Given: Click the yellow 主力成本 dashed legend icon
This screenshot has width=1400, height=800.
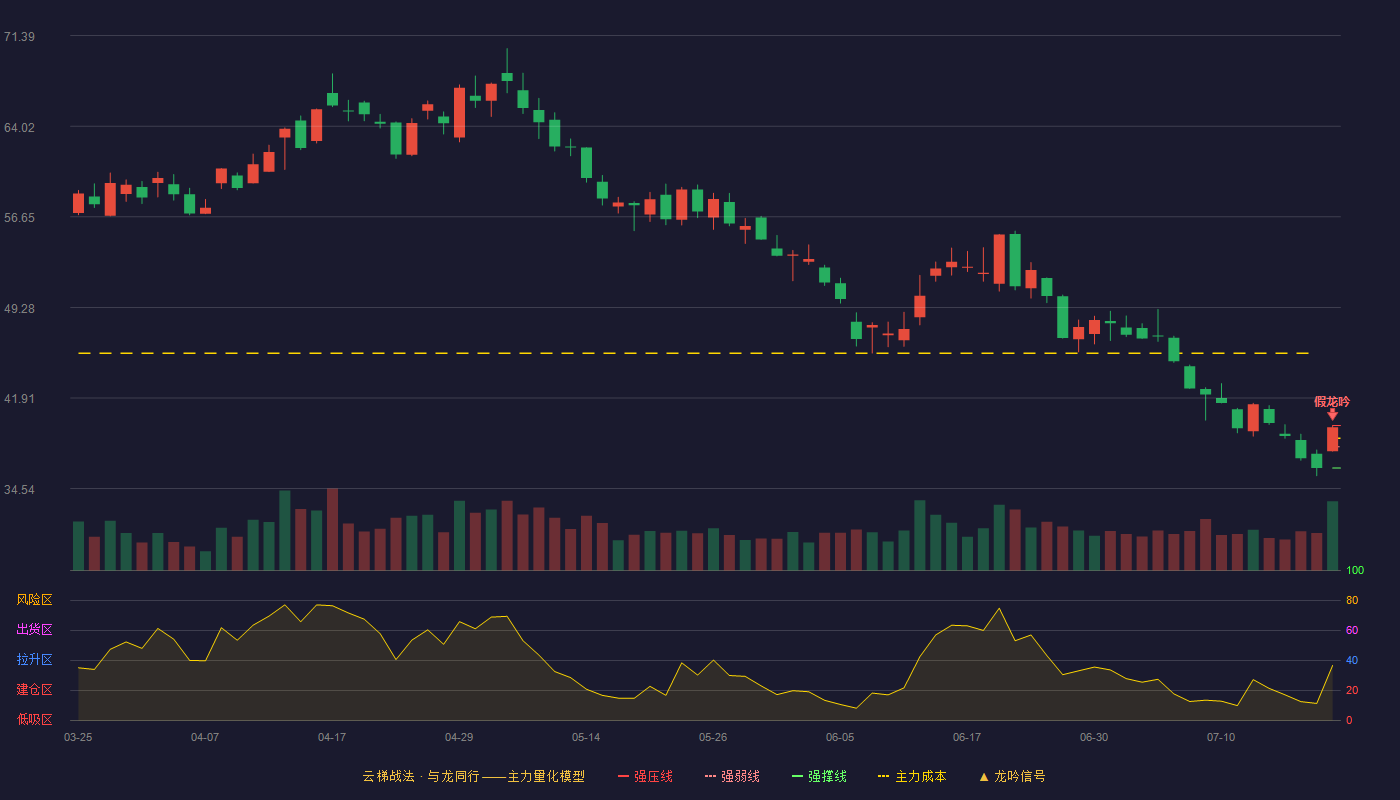Looking at the screenshot, I should (884, 776).
